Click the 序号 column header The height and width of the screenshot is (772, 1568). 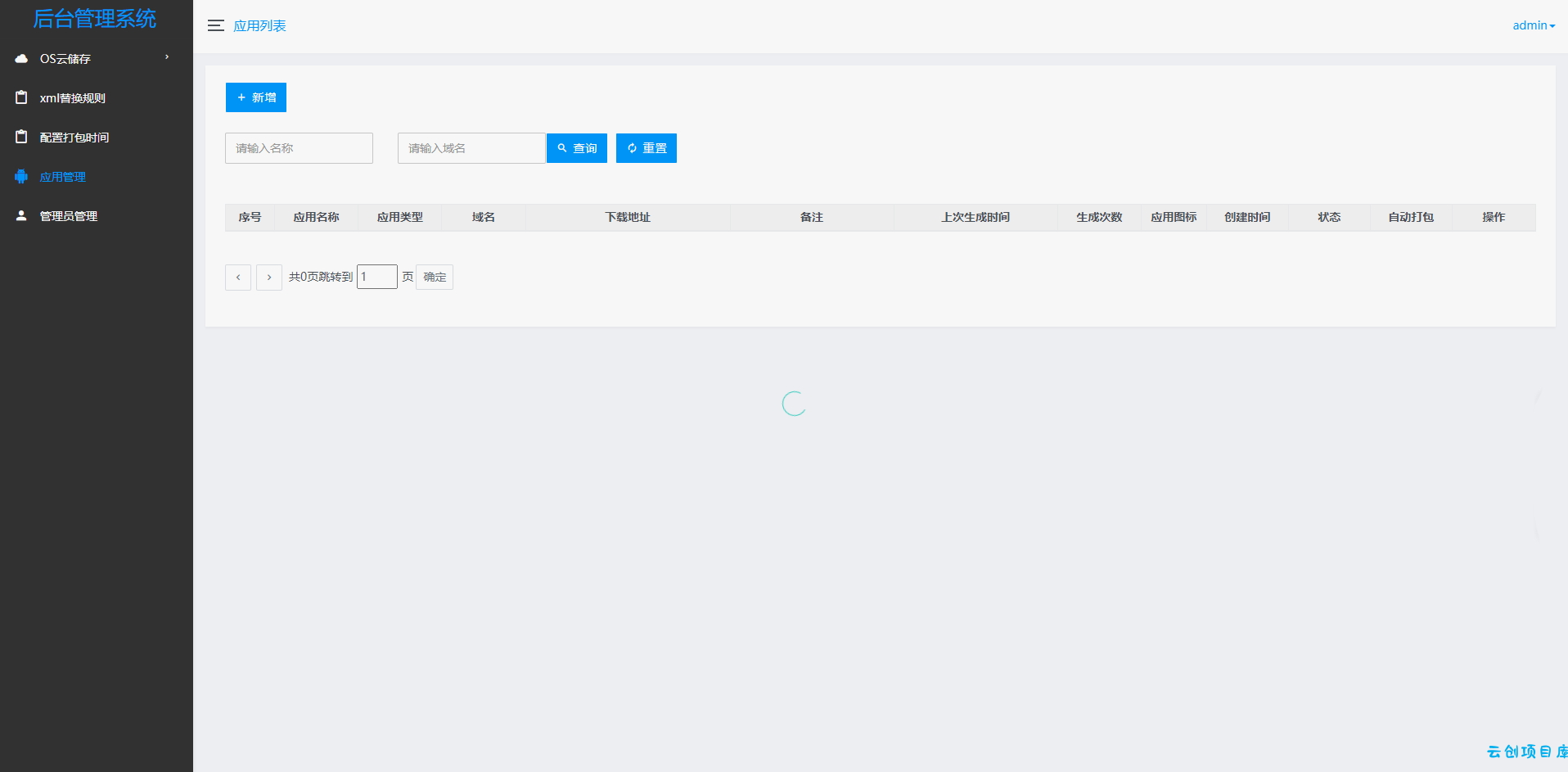[x=250, y=217]
